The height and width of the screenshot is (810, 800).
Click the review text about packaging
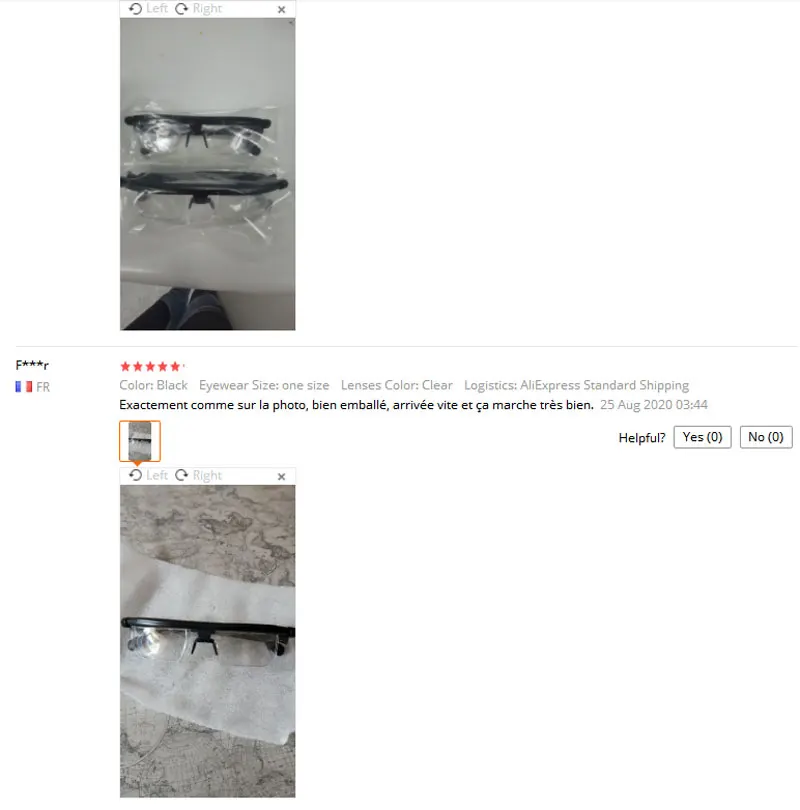356,405
